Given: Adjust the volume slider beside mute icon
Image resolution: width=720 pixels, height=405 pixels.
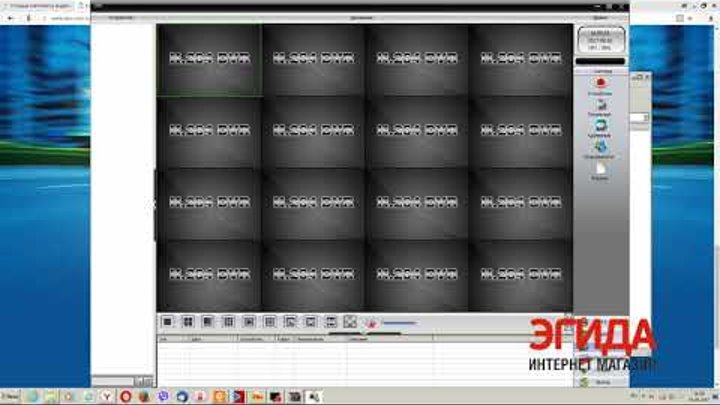Looking at the screenshot, I should pyautogui.click(x=400, y=323).
